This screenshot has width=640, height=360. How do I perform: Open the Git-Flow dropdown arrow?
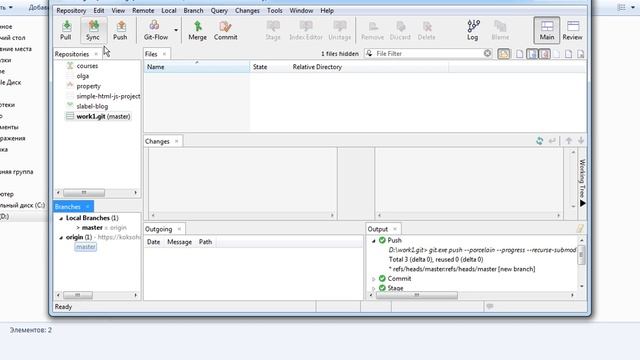pos(176,30)
